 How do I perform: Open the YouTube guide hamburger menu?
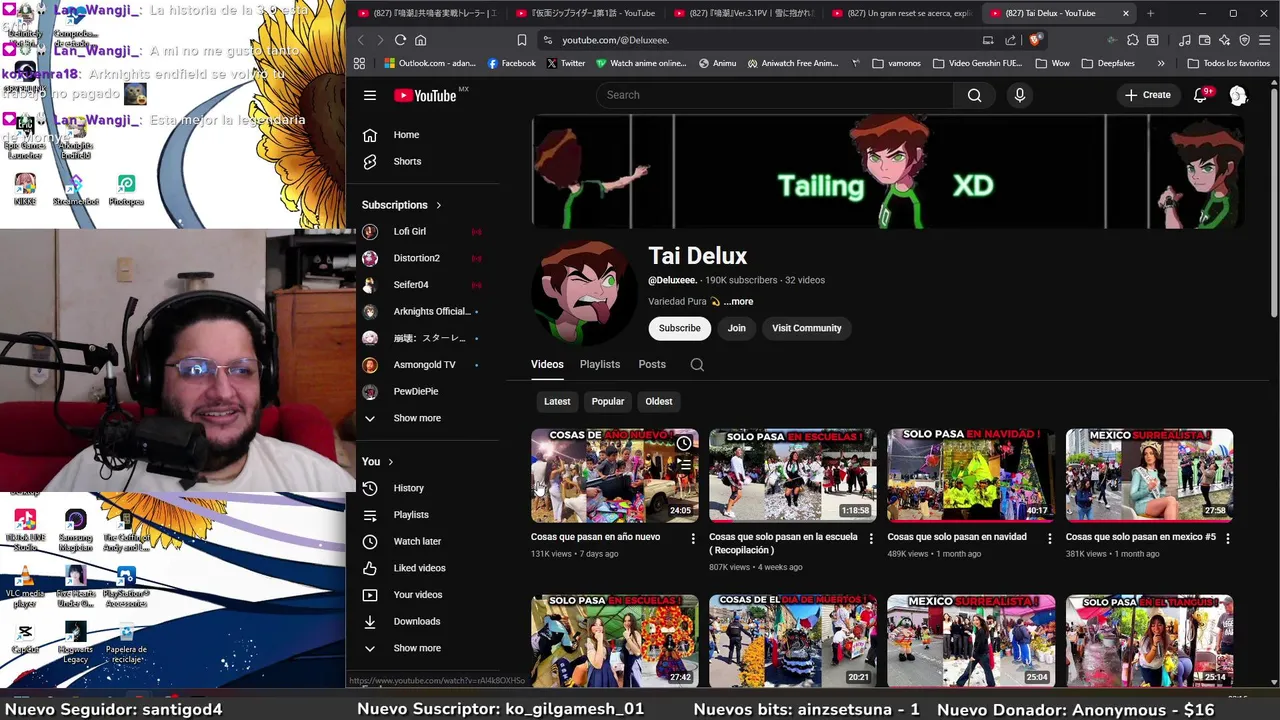[x=370, y=95]
